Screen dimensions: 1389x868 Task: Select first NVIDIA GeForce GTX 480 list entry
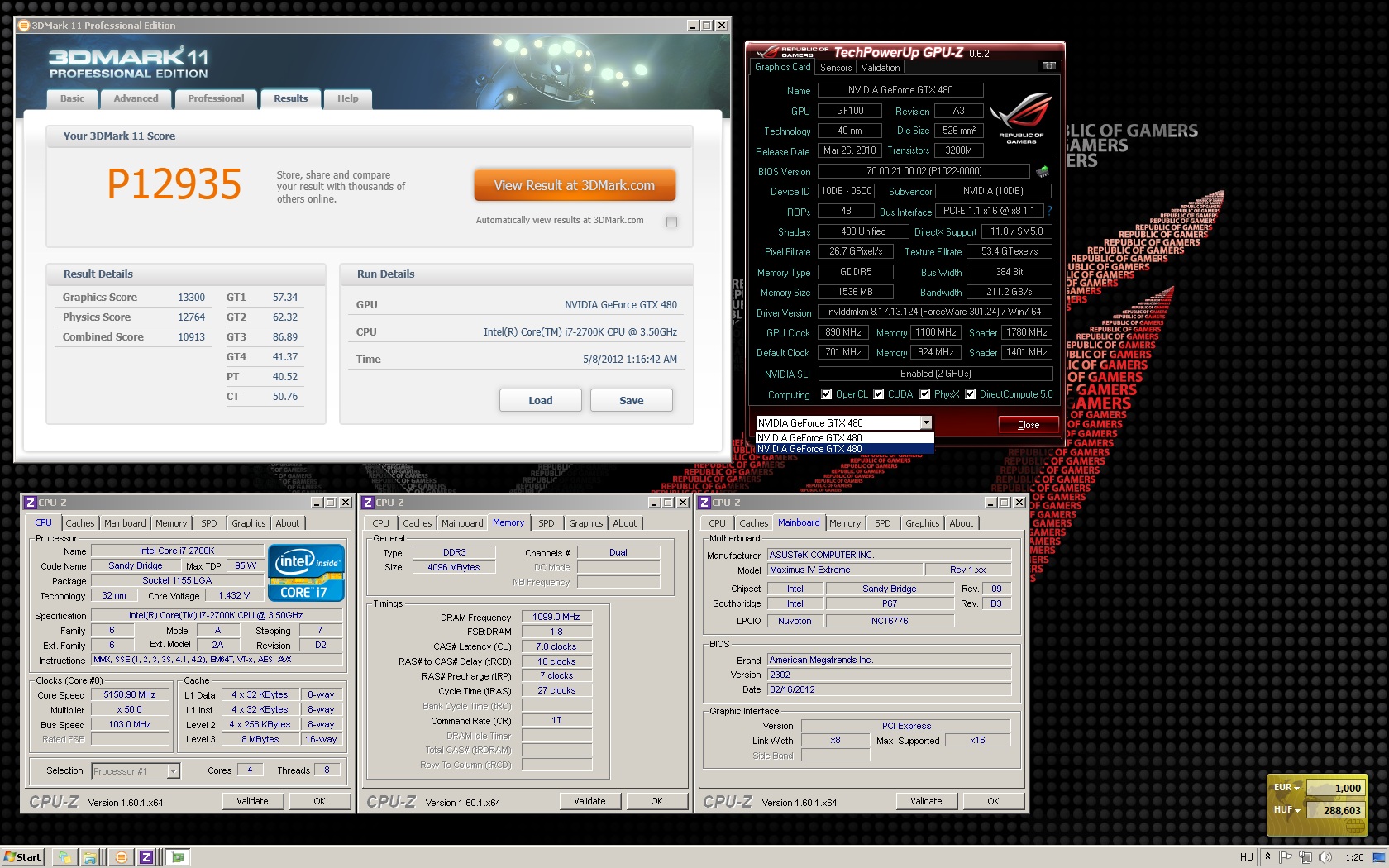click(844, 438)
